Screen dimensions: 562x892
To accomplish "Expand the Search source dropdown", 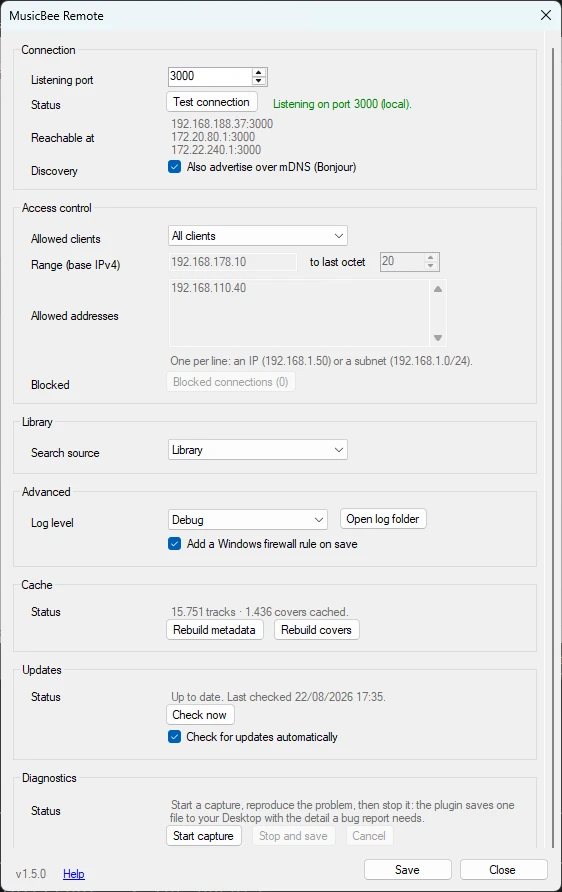I will click(258, 449).
